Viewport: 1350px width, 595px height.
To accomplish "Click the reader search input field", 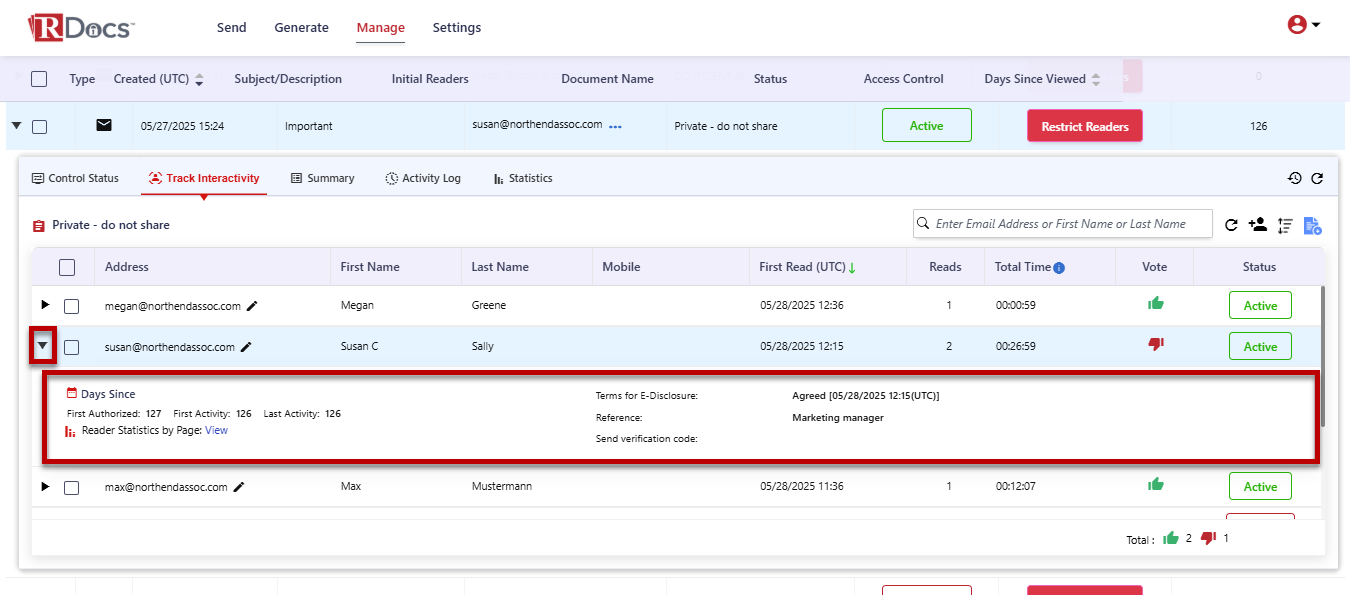I will [1070, 224].
